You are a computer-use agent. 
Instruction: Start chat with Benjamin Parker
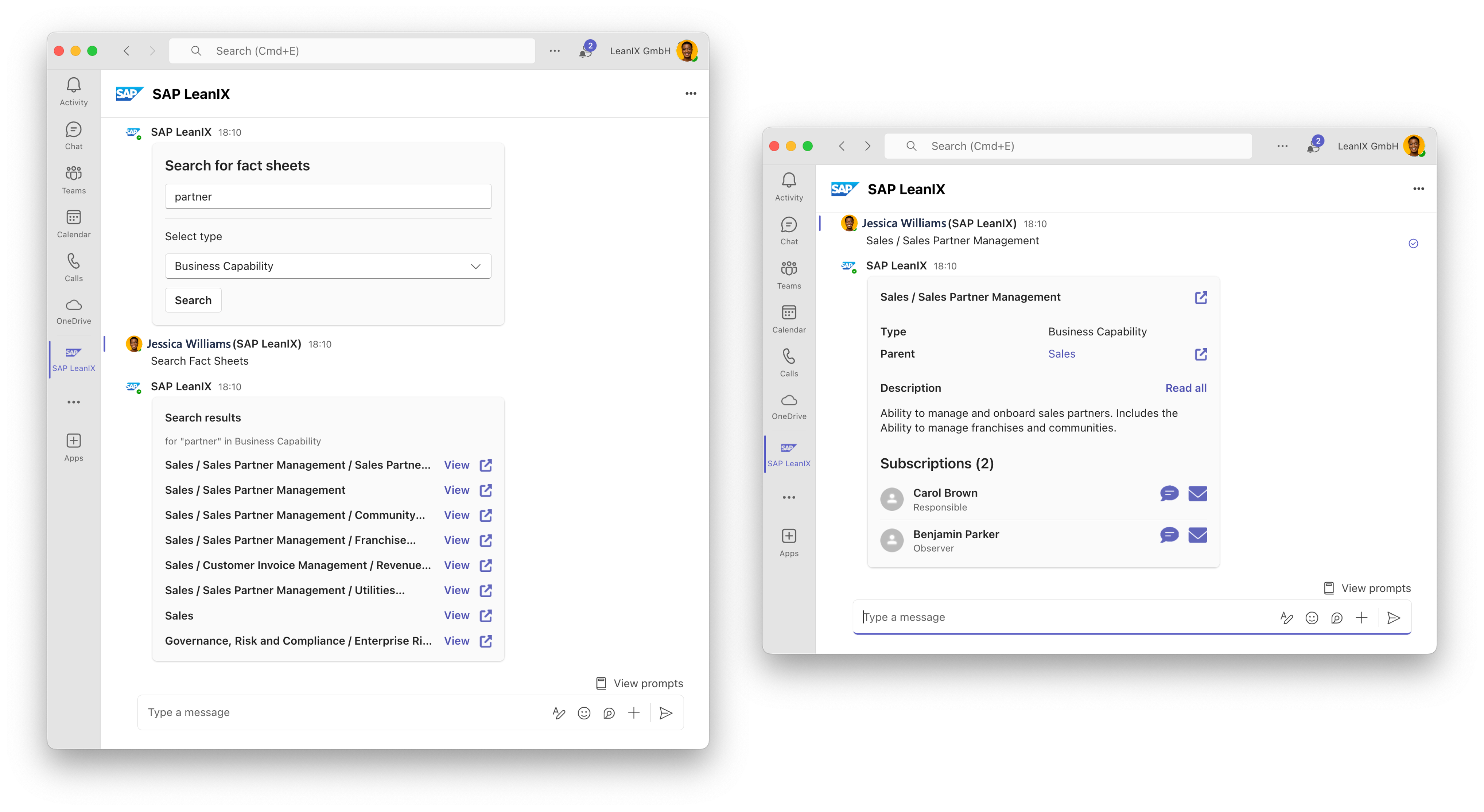[1169, 535]
